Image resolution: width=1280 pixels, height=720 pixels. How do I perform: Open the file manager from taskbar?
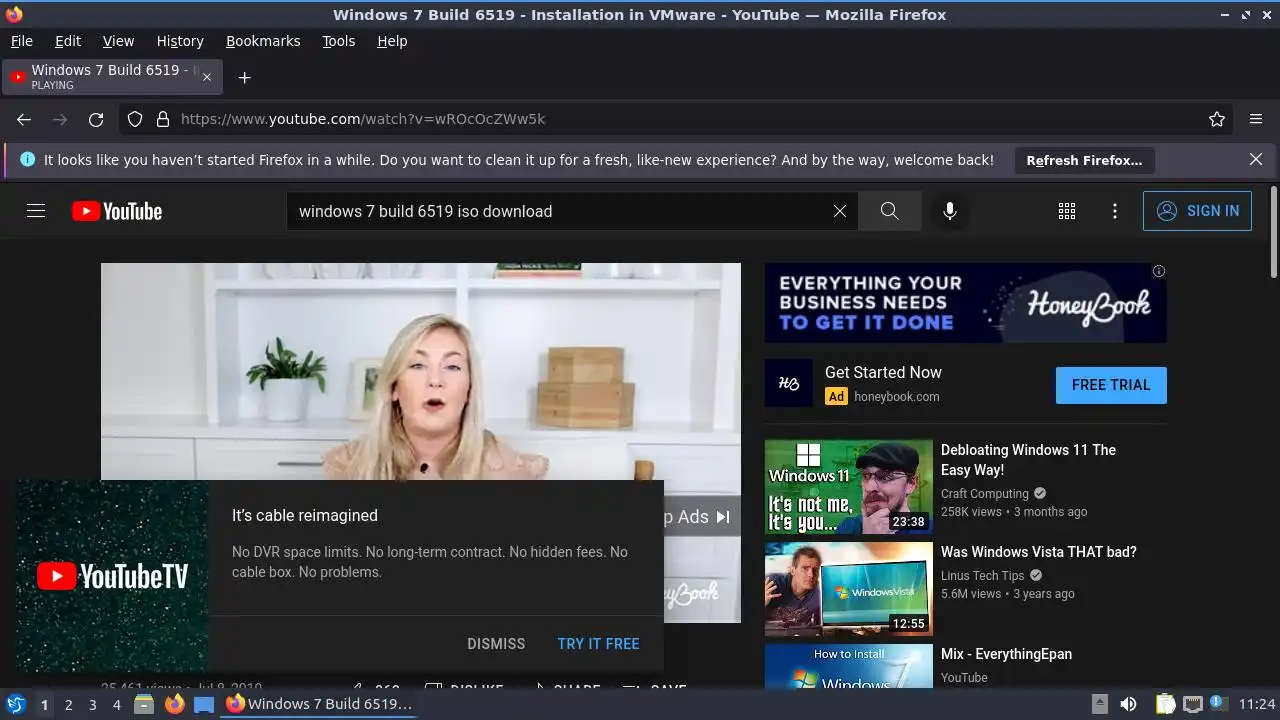(144, 704)
